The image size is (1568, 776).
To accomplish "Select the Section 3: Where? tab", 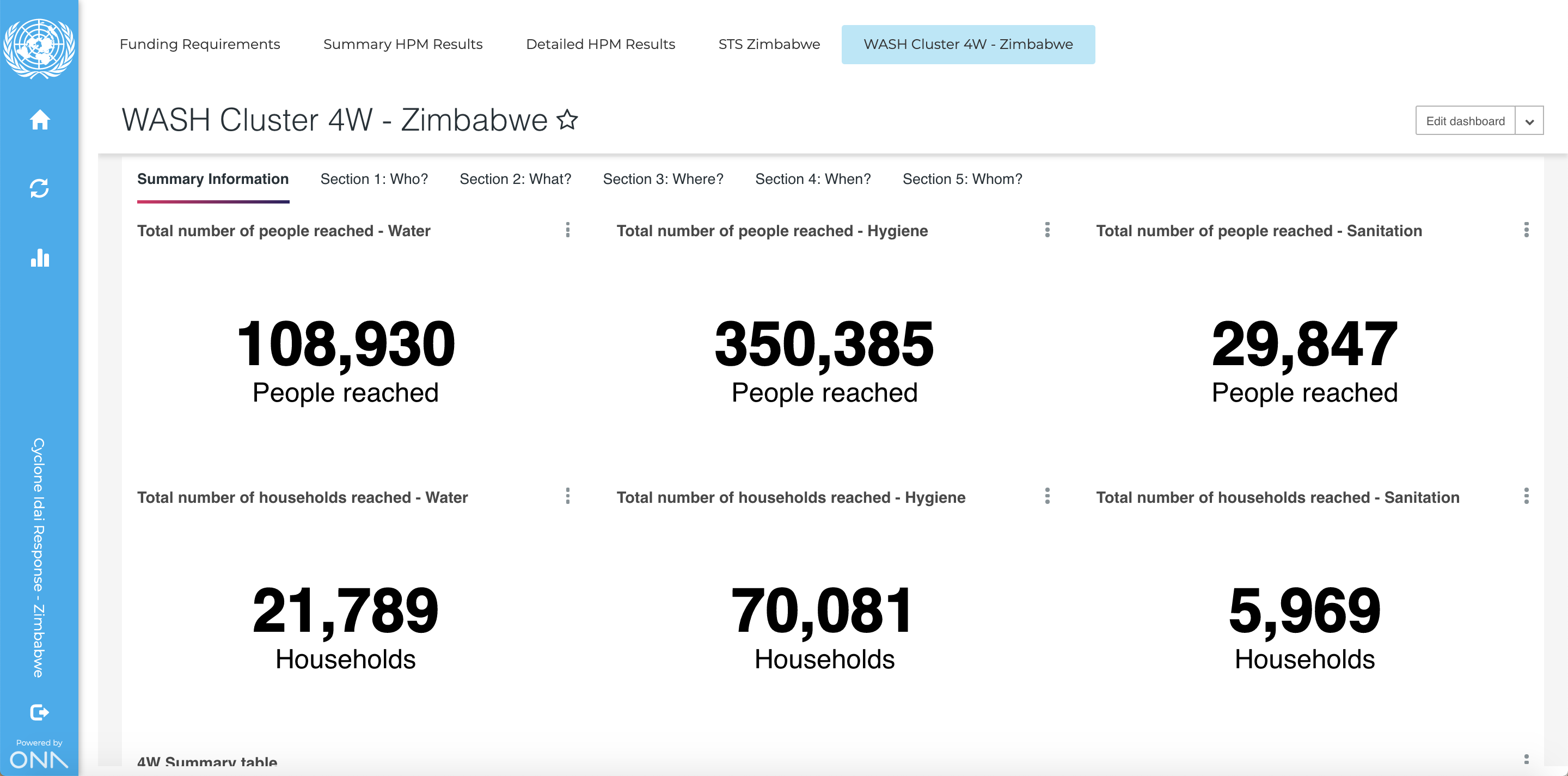I will pyautogui.click(x=663, y=179).
